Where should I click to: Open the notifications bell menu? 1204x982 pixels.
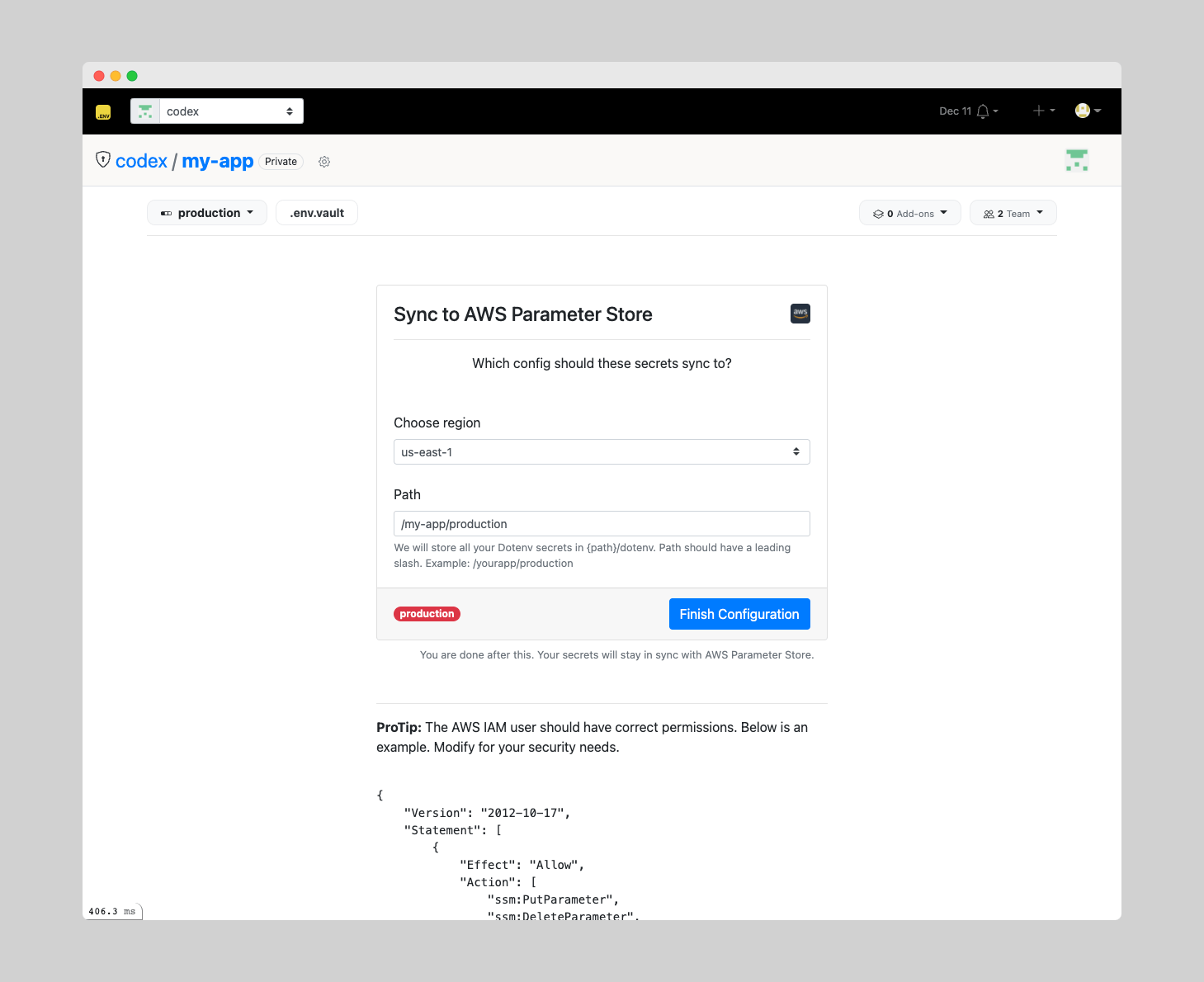pos(987,111)
